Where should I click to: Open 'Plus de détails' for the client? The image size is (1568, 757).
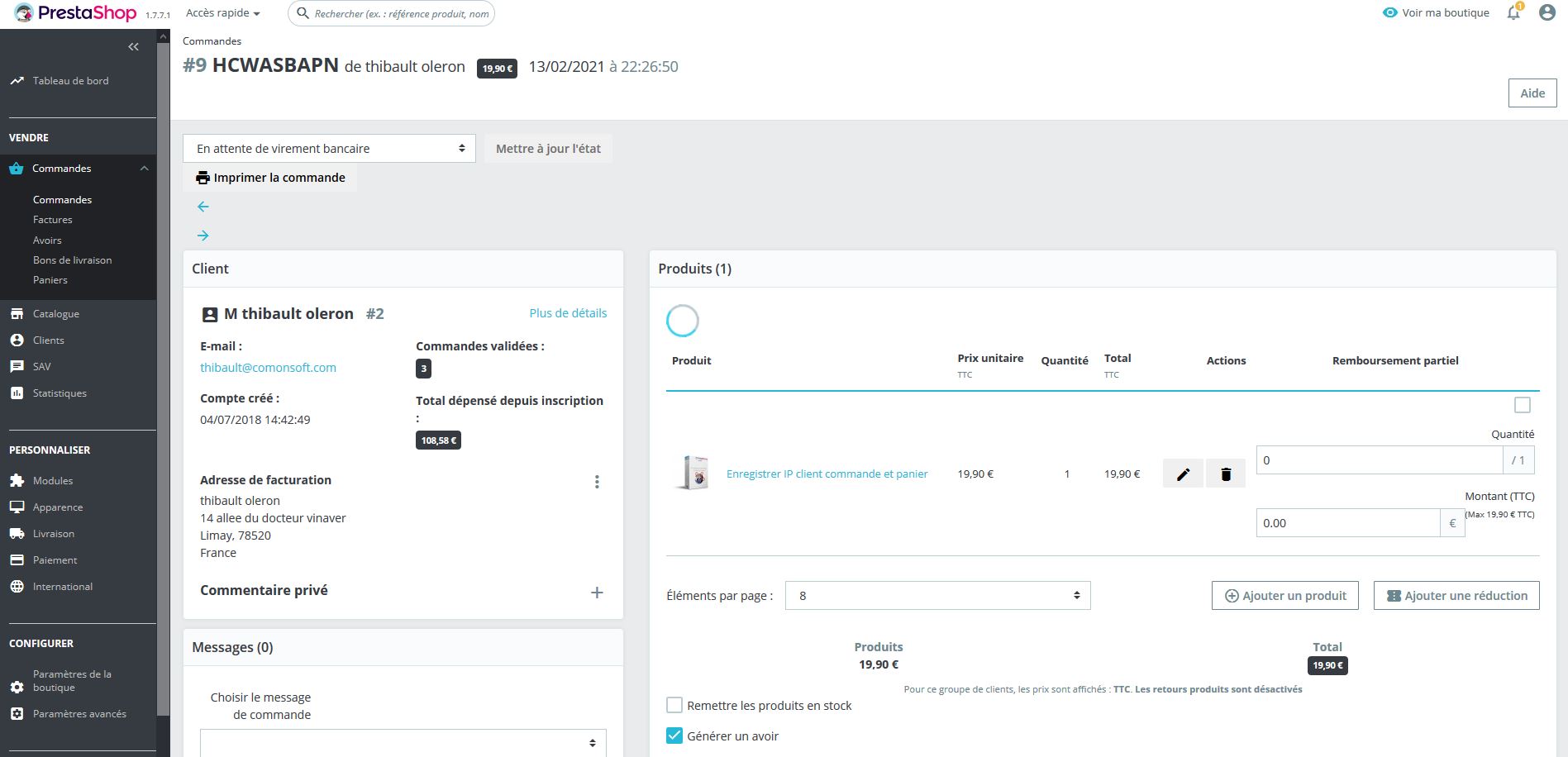[568, 312]
